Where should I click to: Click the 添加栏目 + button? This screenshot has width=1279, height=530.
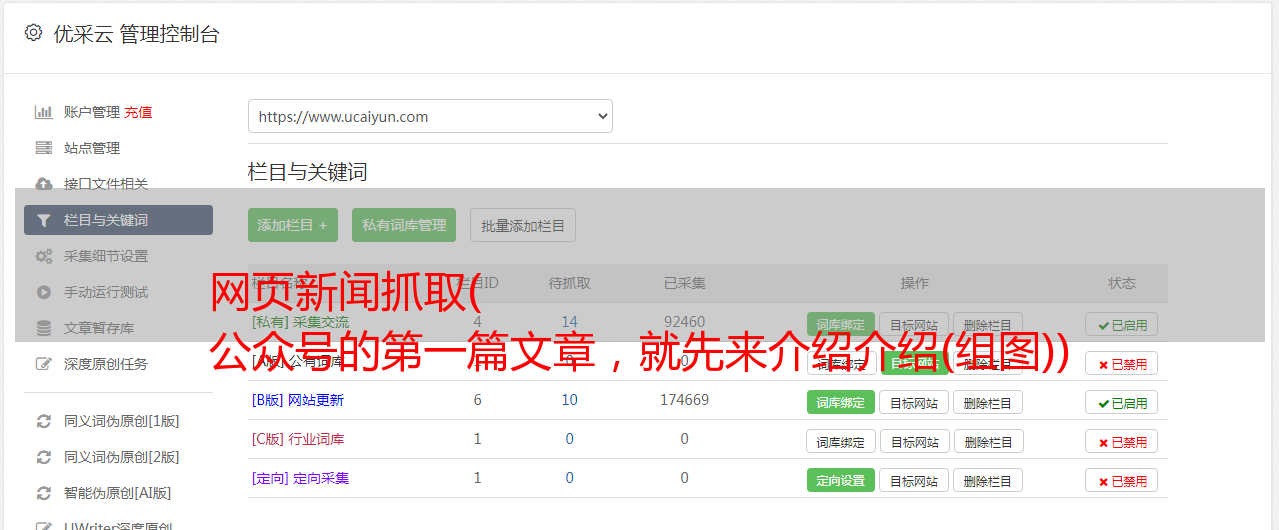tap(293, 225)
